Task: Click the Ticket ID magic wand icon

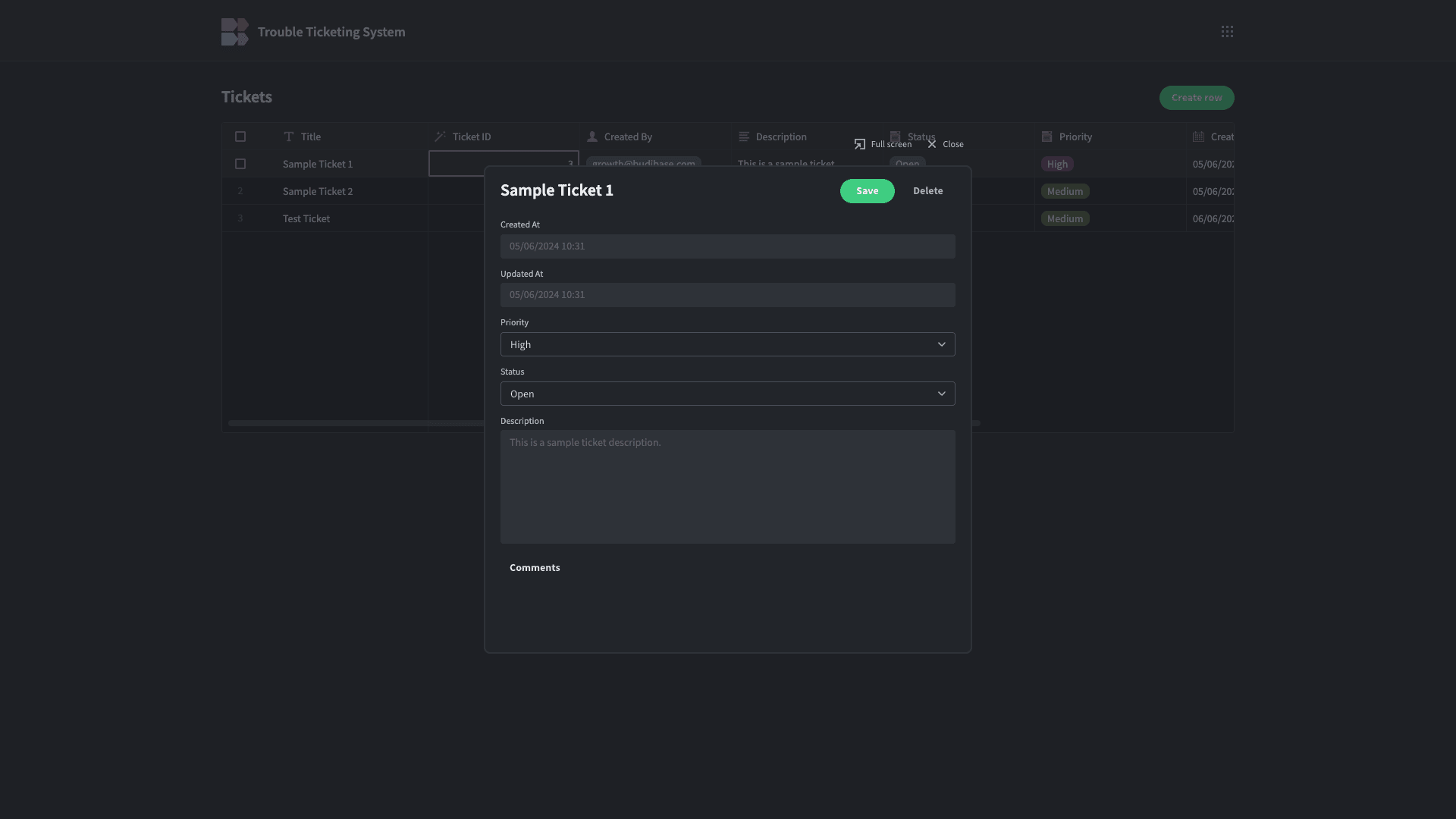Action: pos(440,136)
